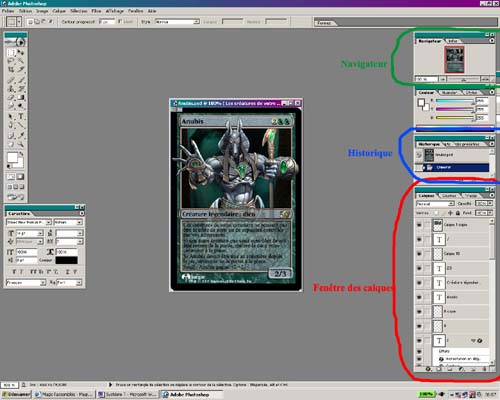Select the Eraser tool
Image resolution: width=500 pixels, height=400 pixels.
point(11,97)
